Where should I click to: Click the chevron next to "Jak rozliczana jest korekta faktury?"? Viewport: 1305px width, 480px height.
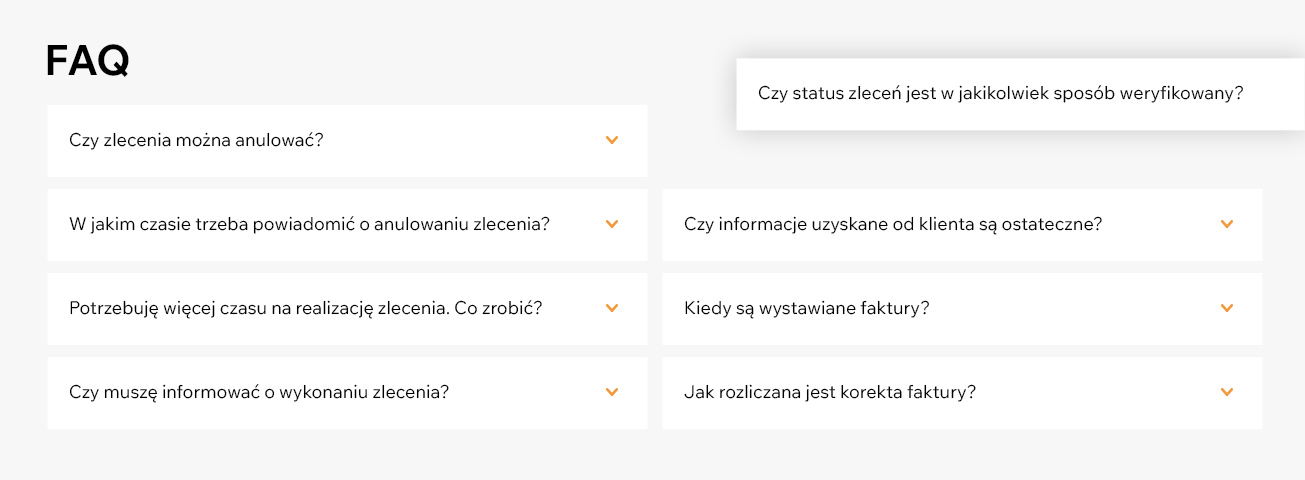(1228, 392)
